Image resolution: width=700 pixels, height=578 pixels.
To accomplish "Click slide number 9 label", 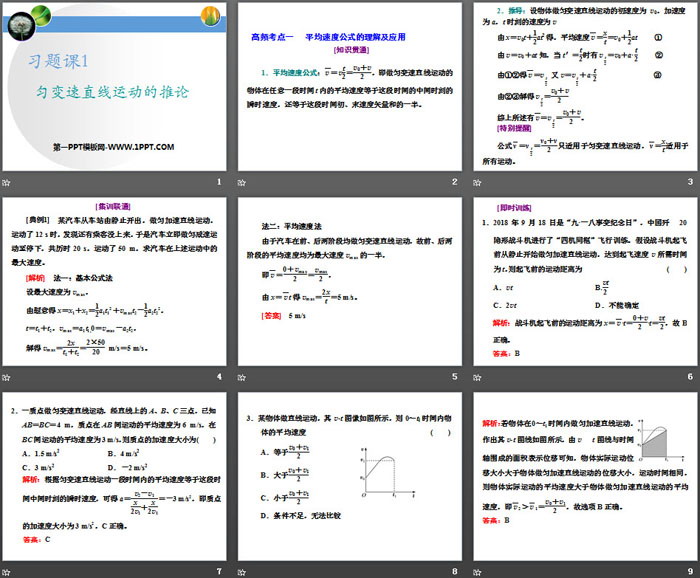I will (690, 571).
